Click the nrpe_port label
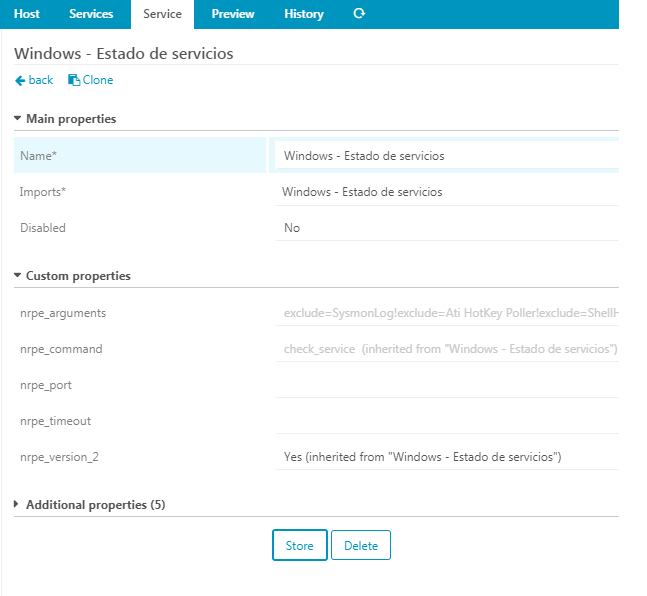The image size is (647, 596). pos(46,385)
